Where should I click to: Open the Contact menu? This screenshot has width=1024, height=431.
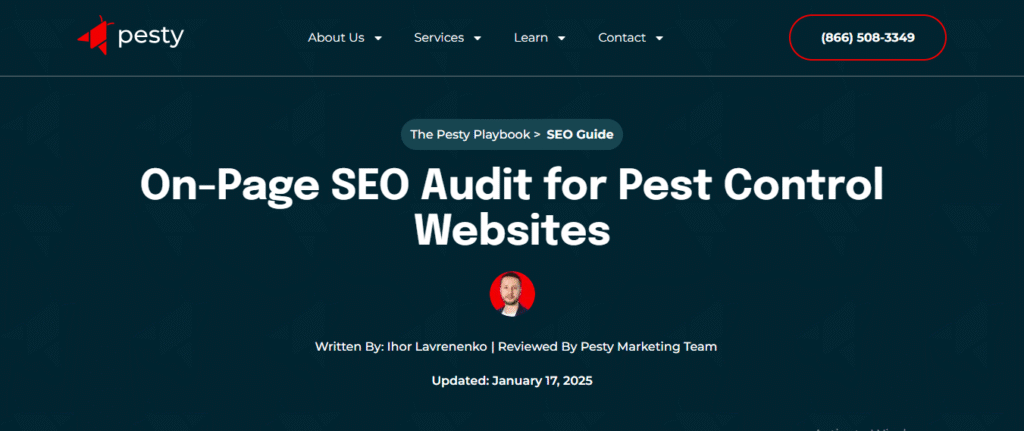point(622,38)
